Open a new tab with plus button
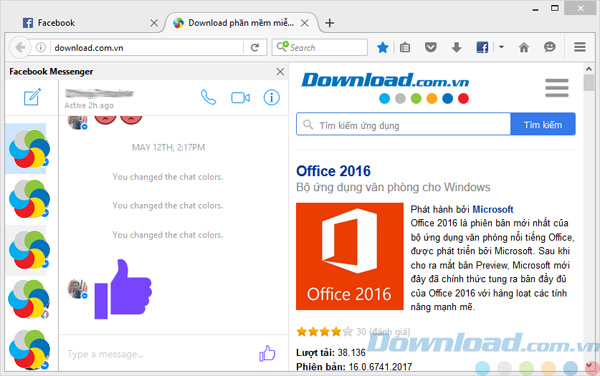The width and height of the screenshot is (600, 376). point(329,23)
